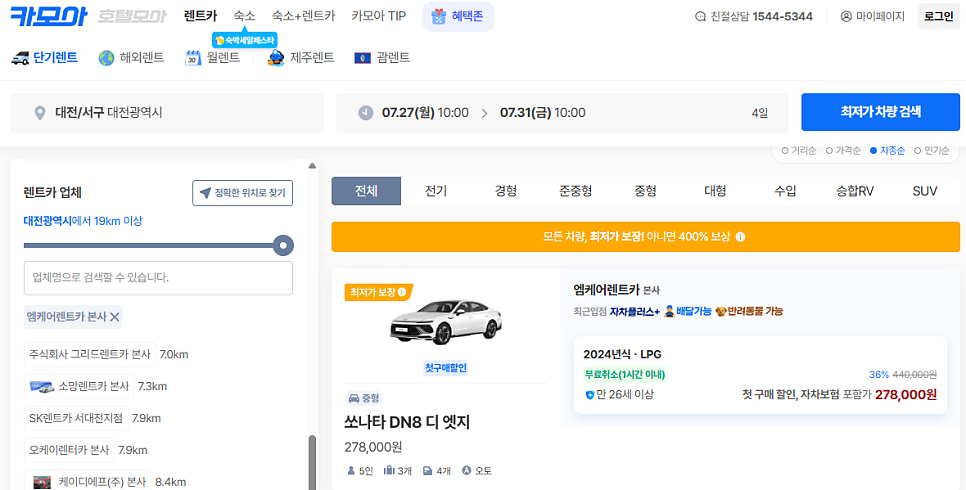Click the distance slider handle
This screenshot has height=490, width=966.
(283, 245)
